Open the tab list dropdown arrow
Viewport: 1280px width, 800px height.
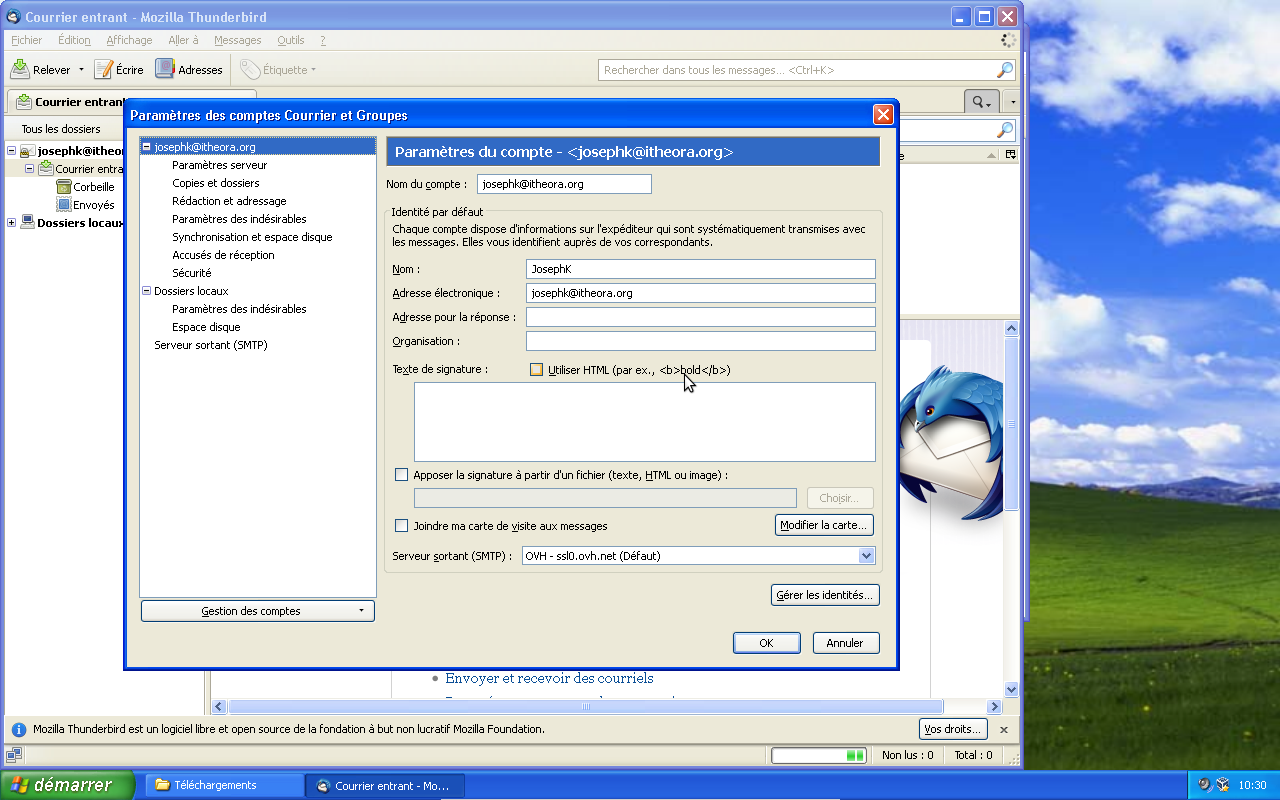click(1012, 102)
